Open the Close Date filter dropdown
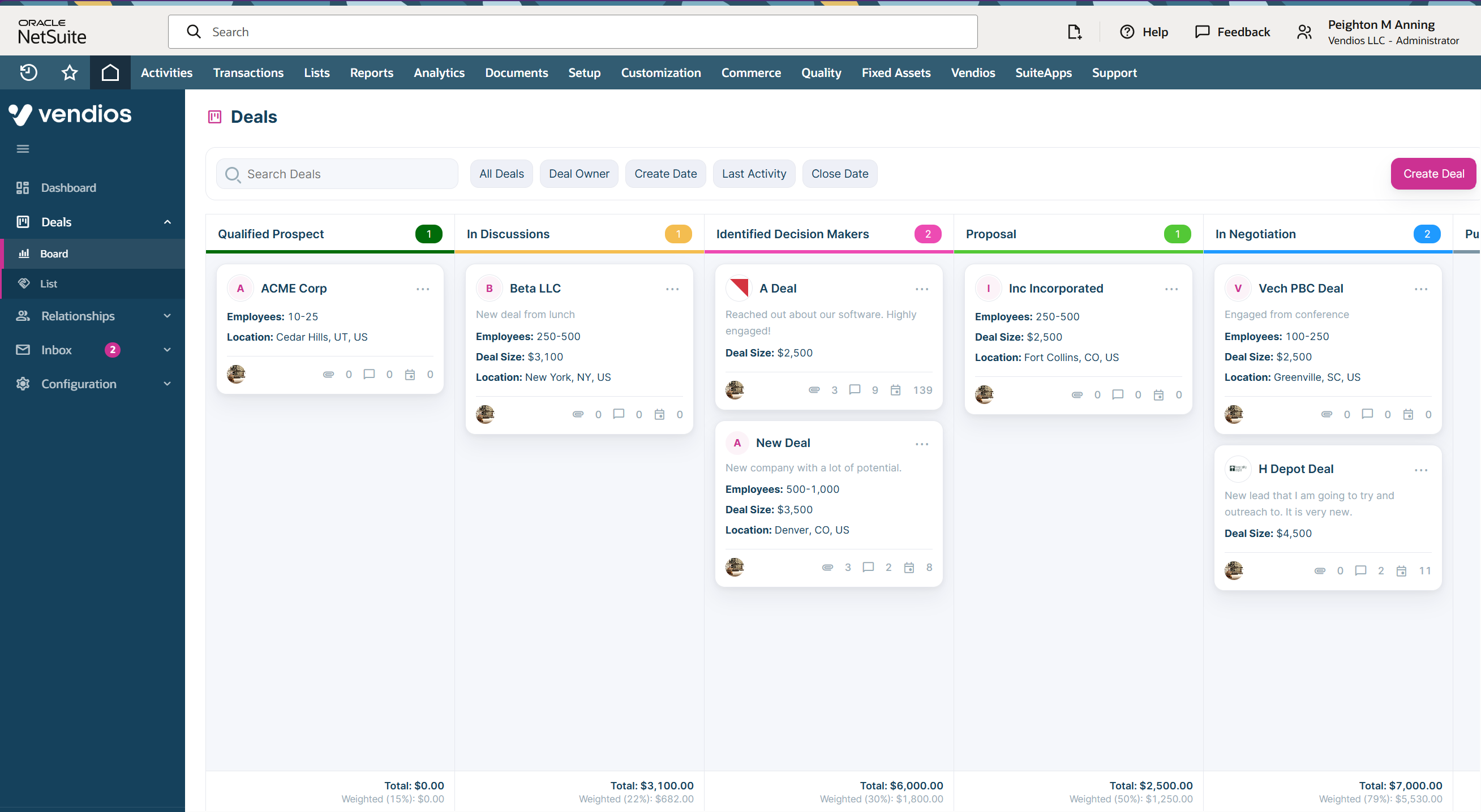The width and height of the screenshot is (1481, 812). click(839, 174)
